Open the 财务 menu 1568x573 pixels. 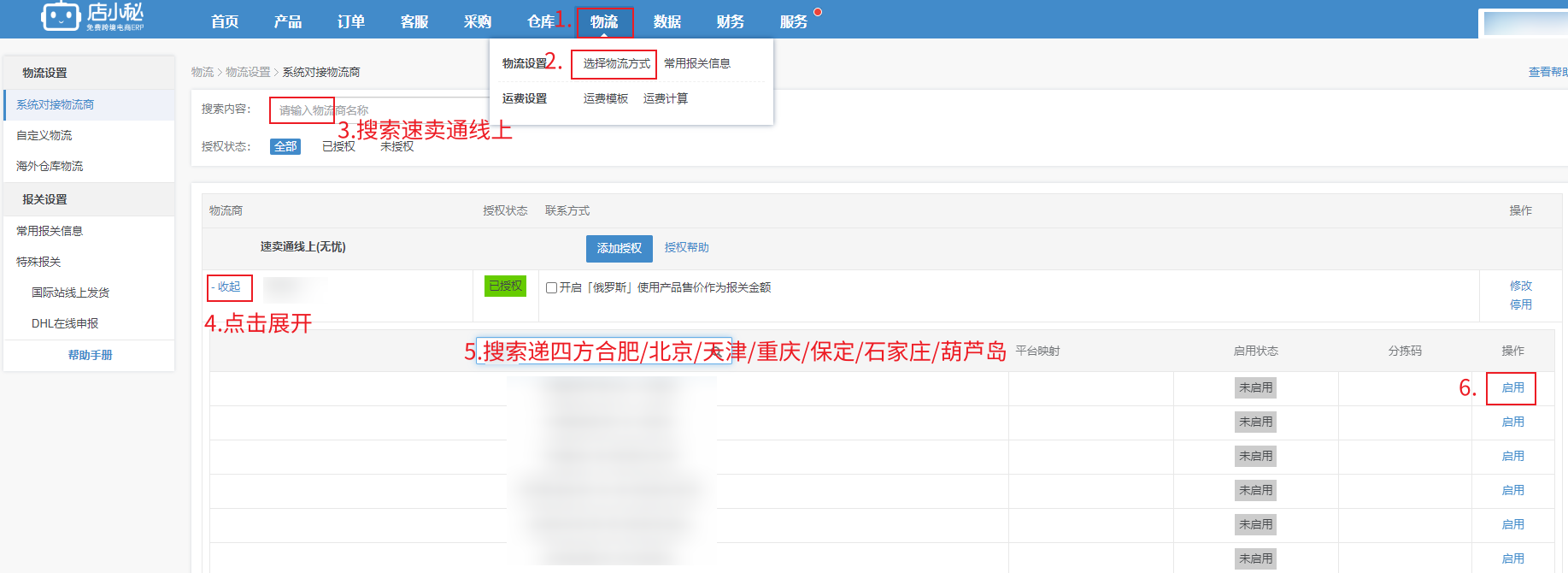[x=731, y=21]
